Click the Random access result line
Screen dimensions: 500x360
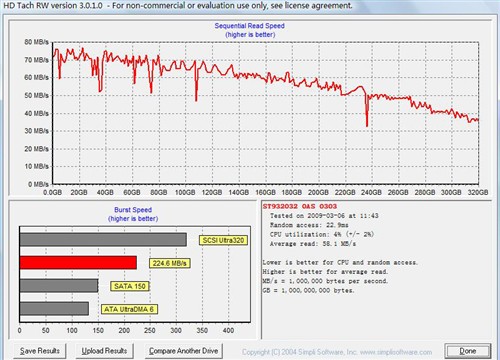click(x=309, y=225)
